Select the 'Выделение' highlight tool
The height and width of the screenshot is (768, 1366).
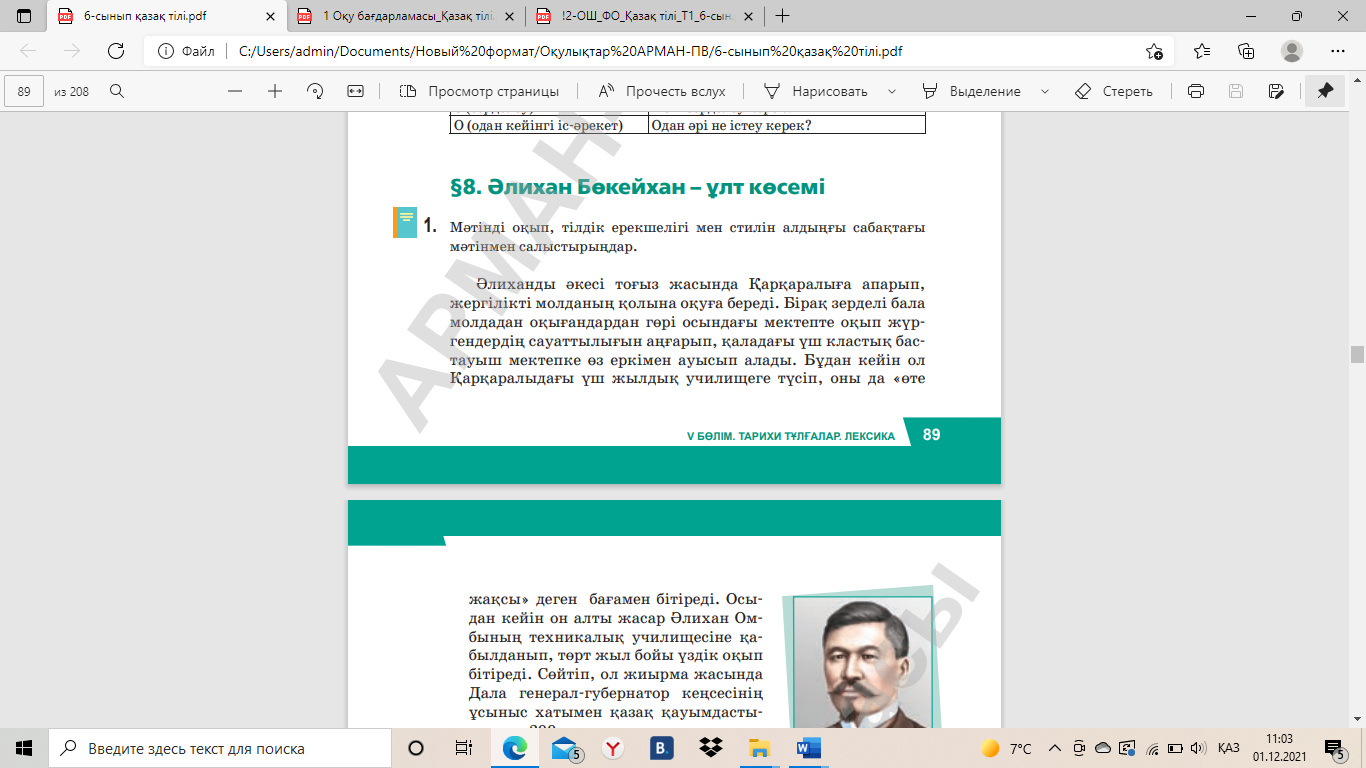[x=971, y=91]
